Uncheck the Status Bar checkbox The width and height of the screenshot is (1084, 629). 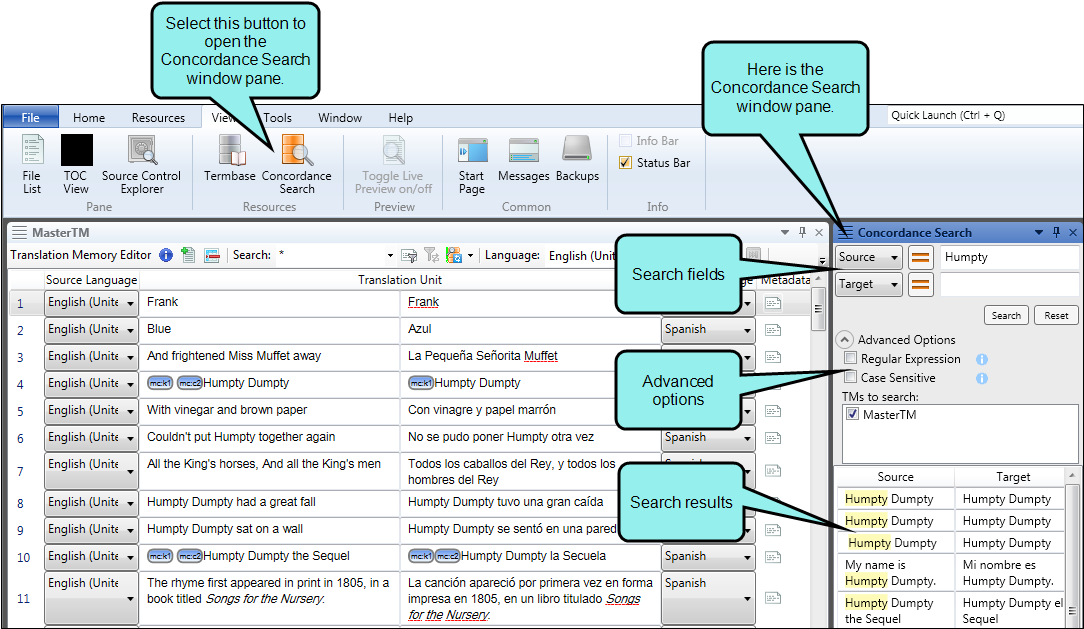[626, 163]
